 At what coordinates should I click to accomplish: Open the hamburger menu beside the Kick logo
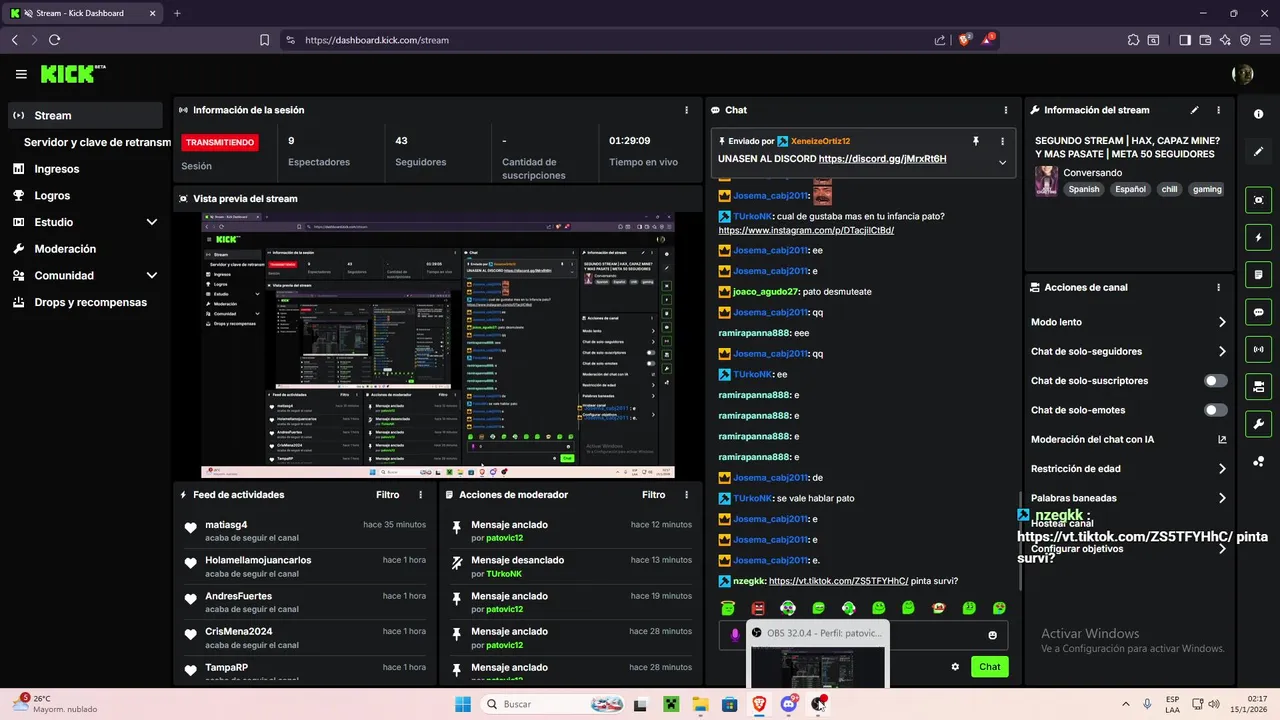point(21,74)
